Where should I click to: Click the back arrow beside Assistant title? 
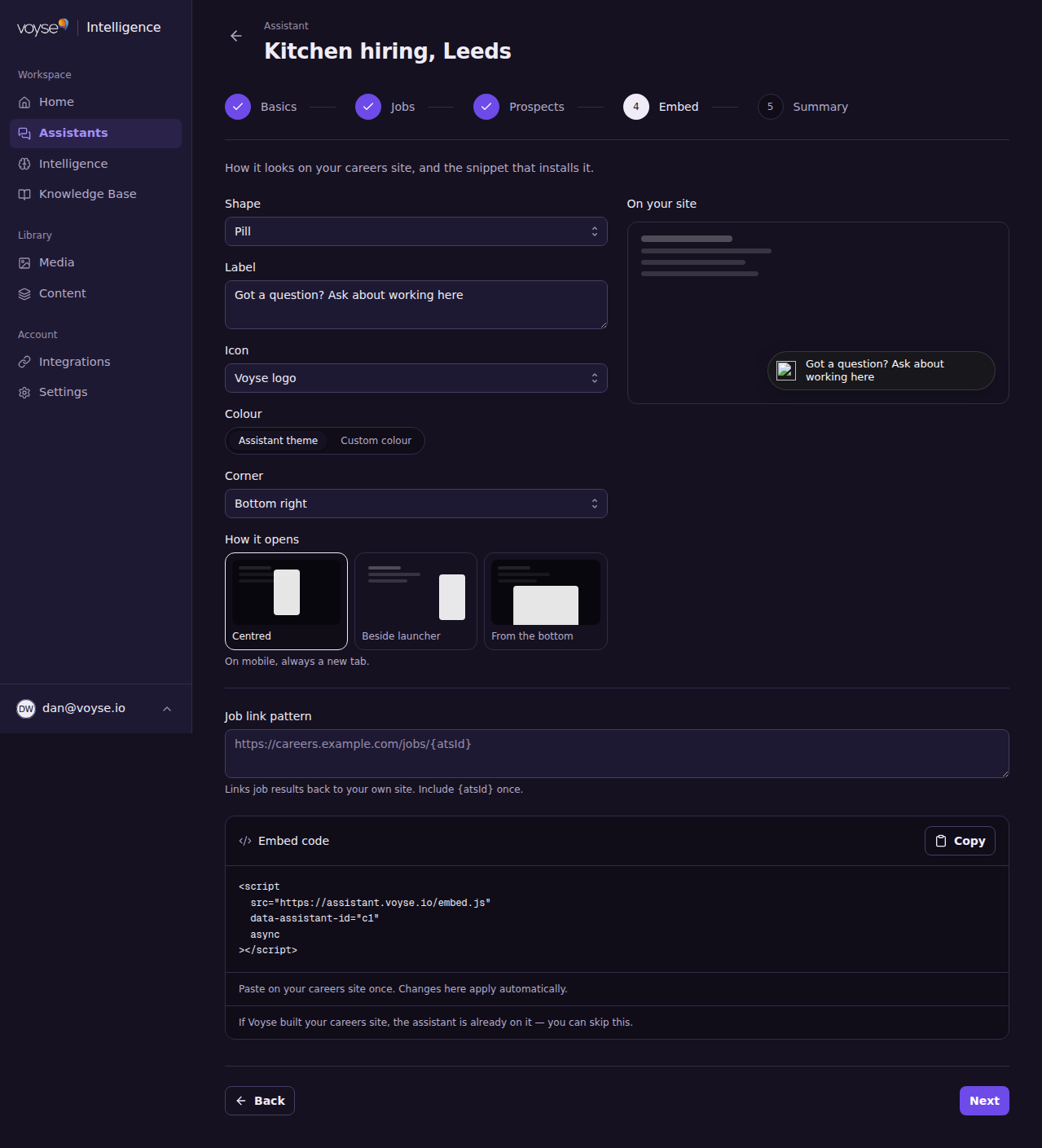236,36
